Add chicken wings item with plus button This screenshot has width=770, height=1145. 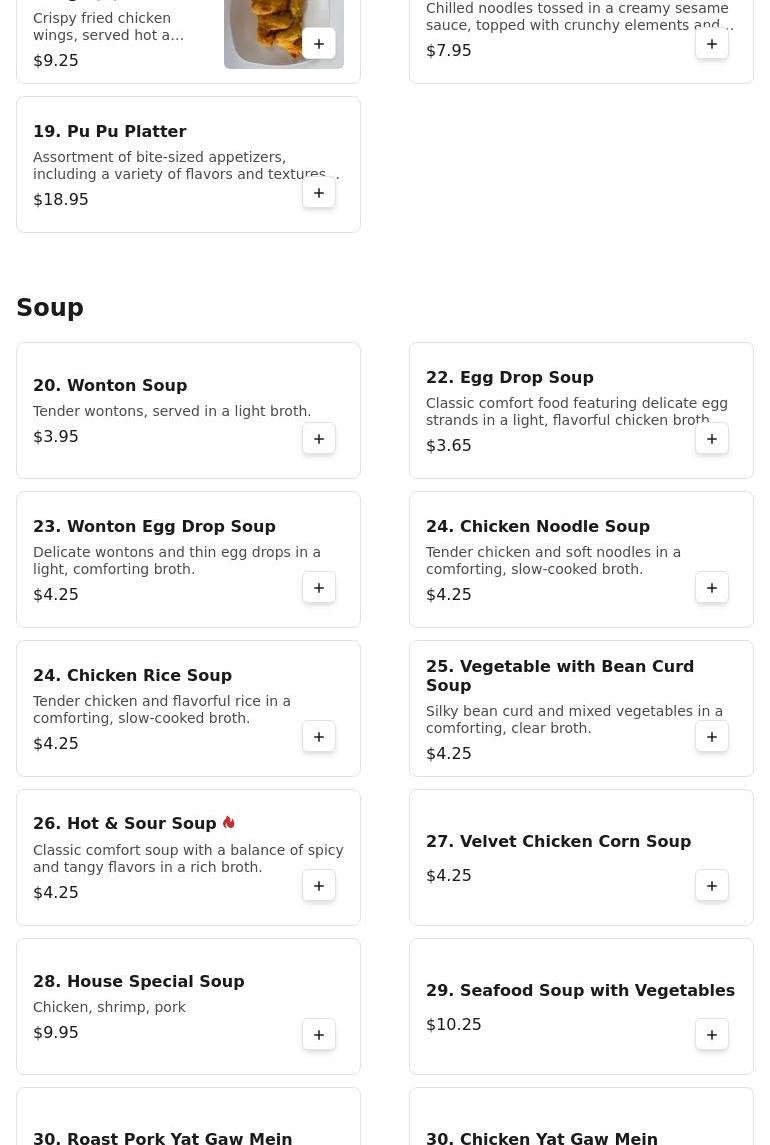click(319, 44)
